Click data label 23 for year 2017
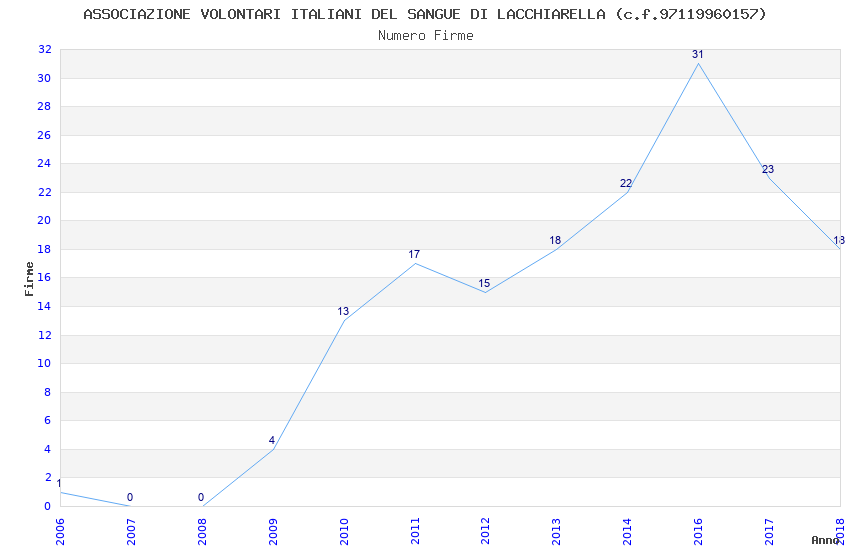850x550 pixels. pyautogui.click(x=768, y=169)
